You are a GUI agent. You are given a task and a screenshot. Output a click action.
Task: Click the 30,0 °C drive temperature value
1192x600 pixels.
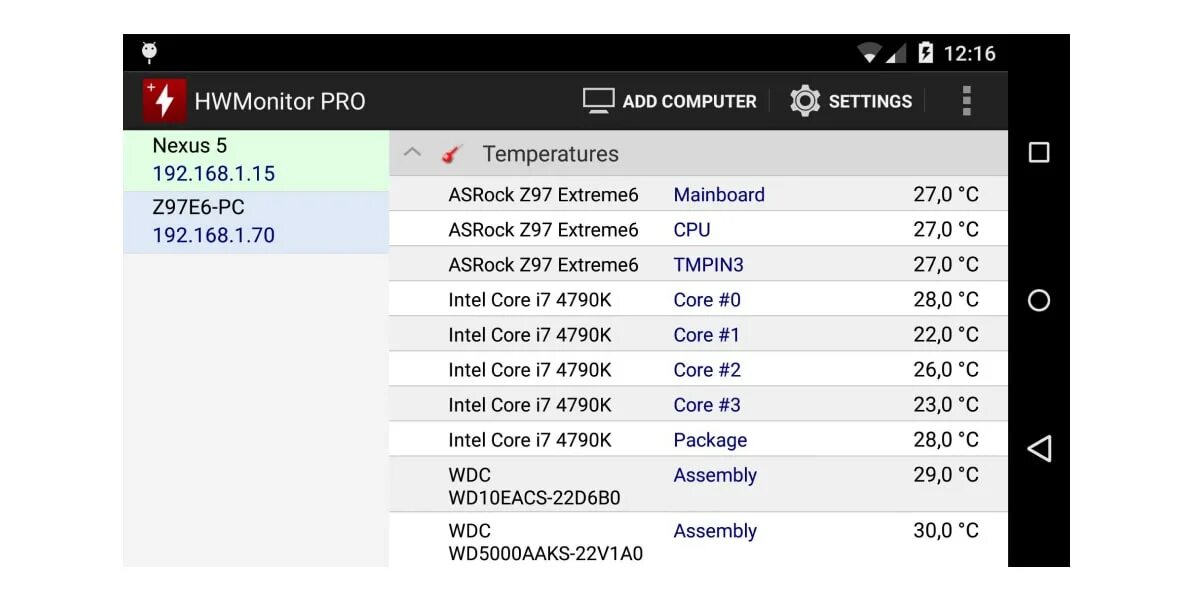click(946, 531)
